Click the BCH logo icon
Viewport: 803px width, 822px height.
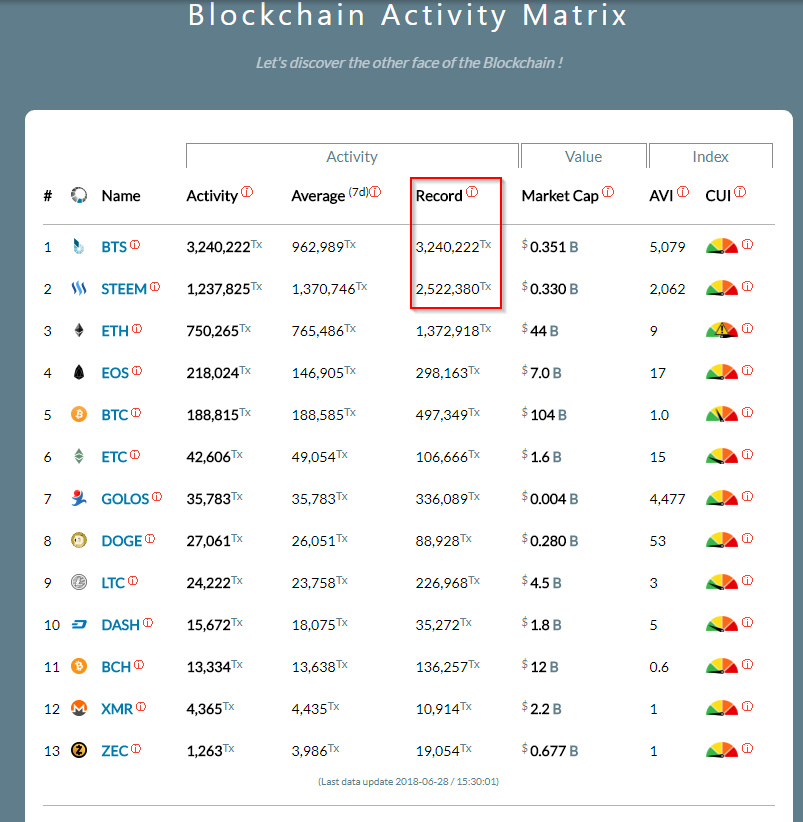pyautogui.click(x=79, y=666)
